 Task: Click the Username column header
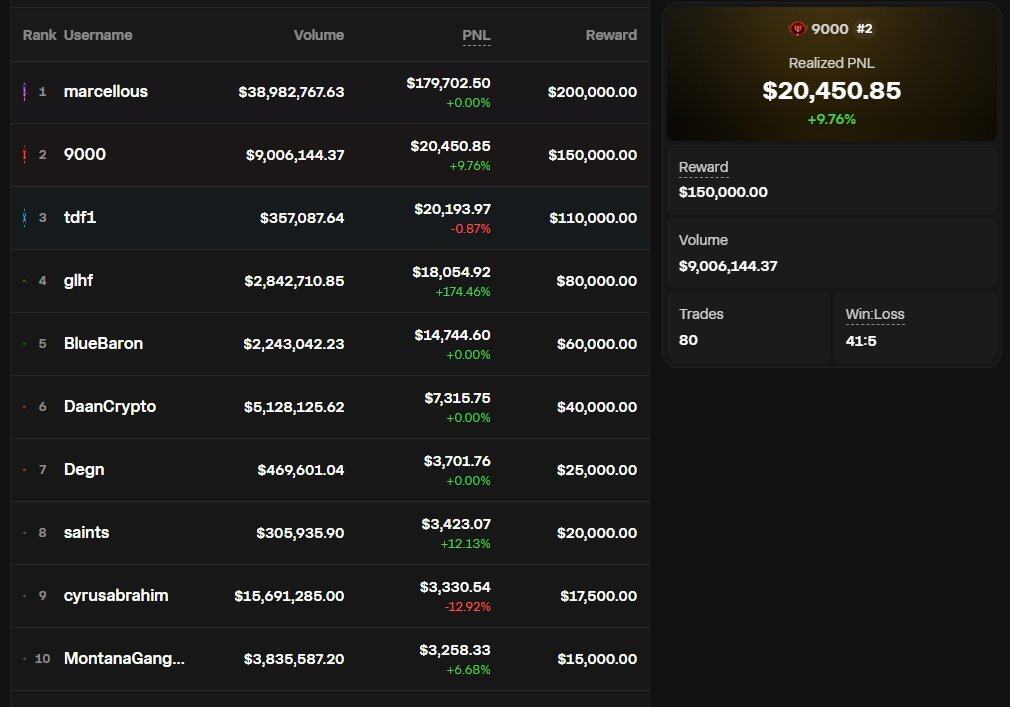click(98, 35)
